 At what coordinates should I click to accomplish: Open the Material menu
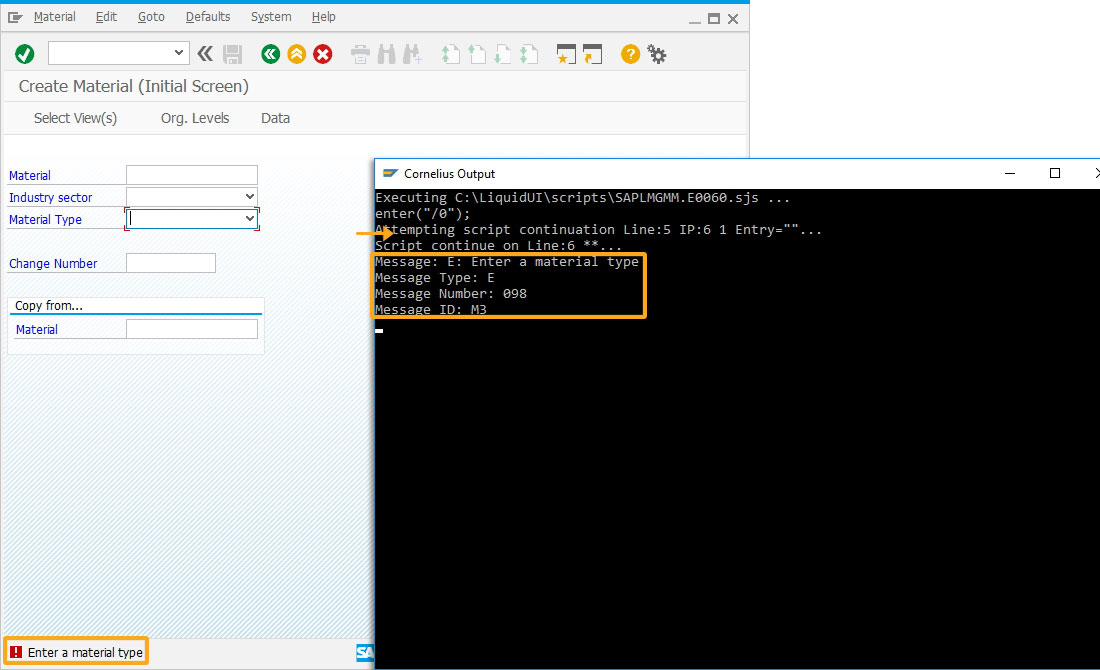tap(55, 17)
